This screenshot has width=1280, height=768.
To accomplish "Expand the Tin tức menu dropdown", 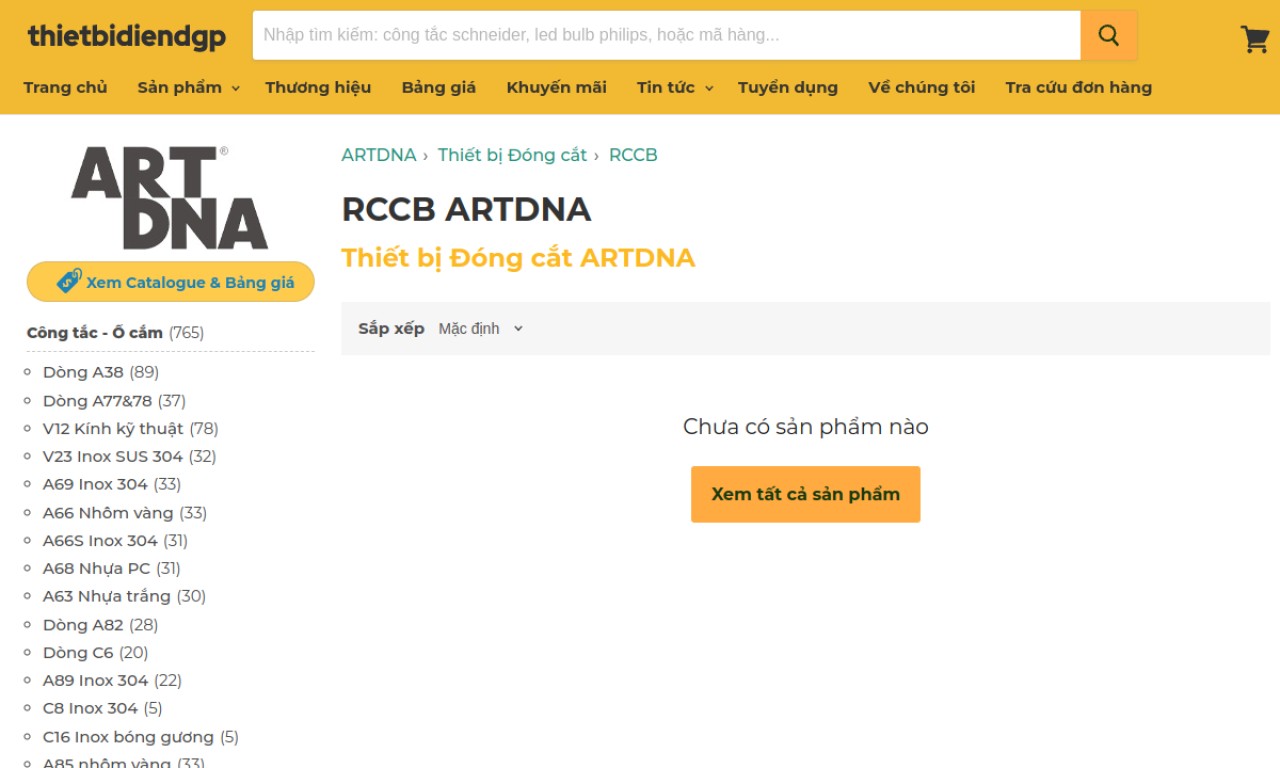I will click(x=675, y=87).
